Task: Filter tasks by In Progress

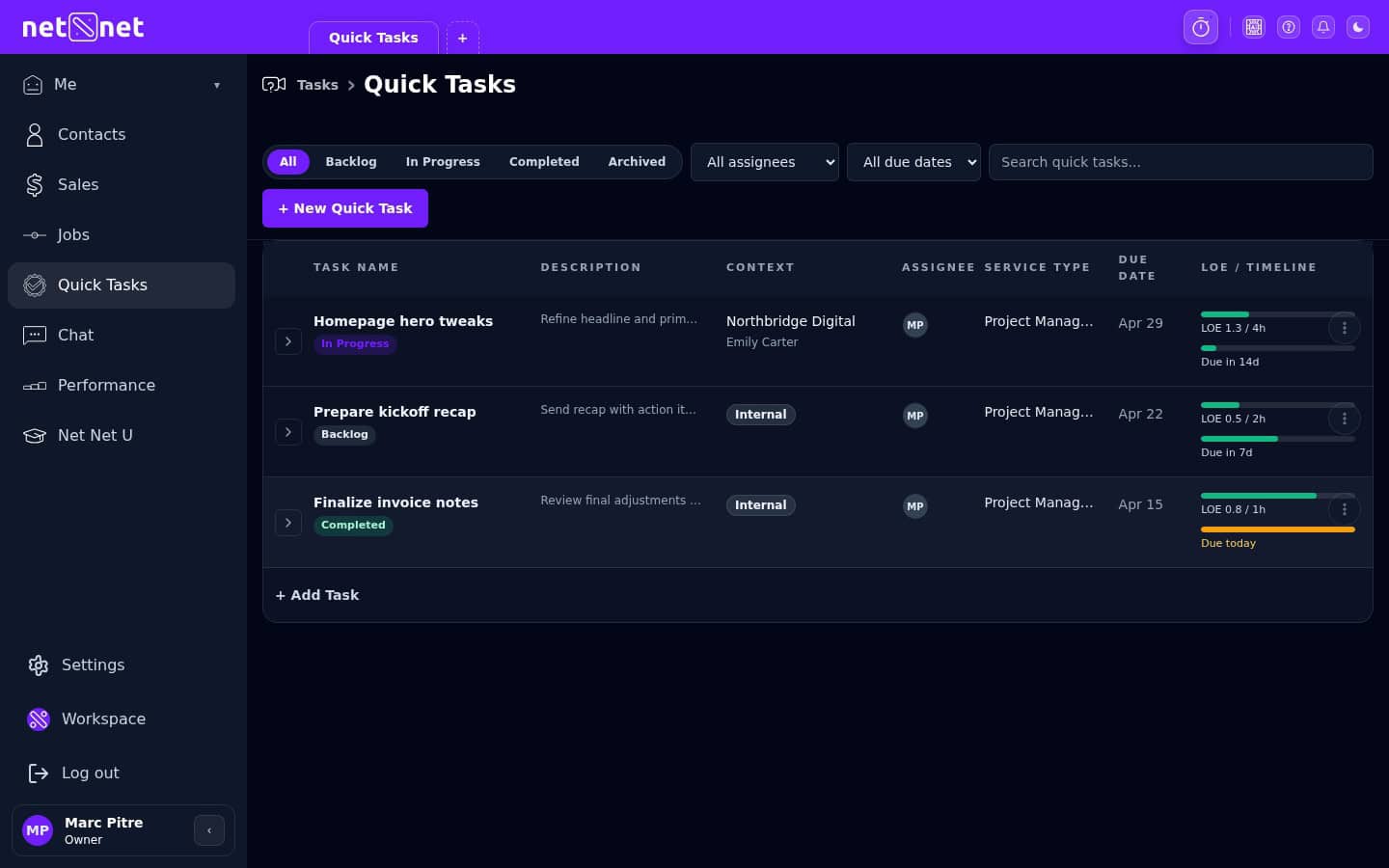Action: coord(442,162)
